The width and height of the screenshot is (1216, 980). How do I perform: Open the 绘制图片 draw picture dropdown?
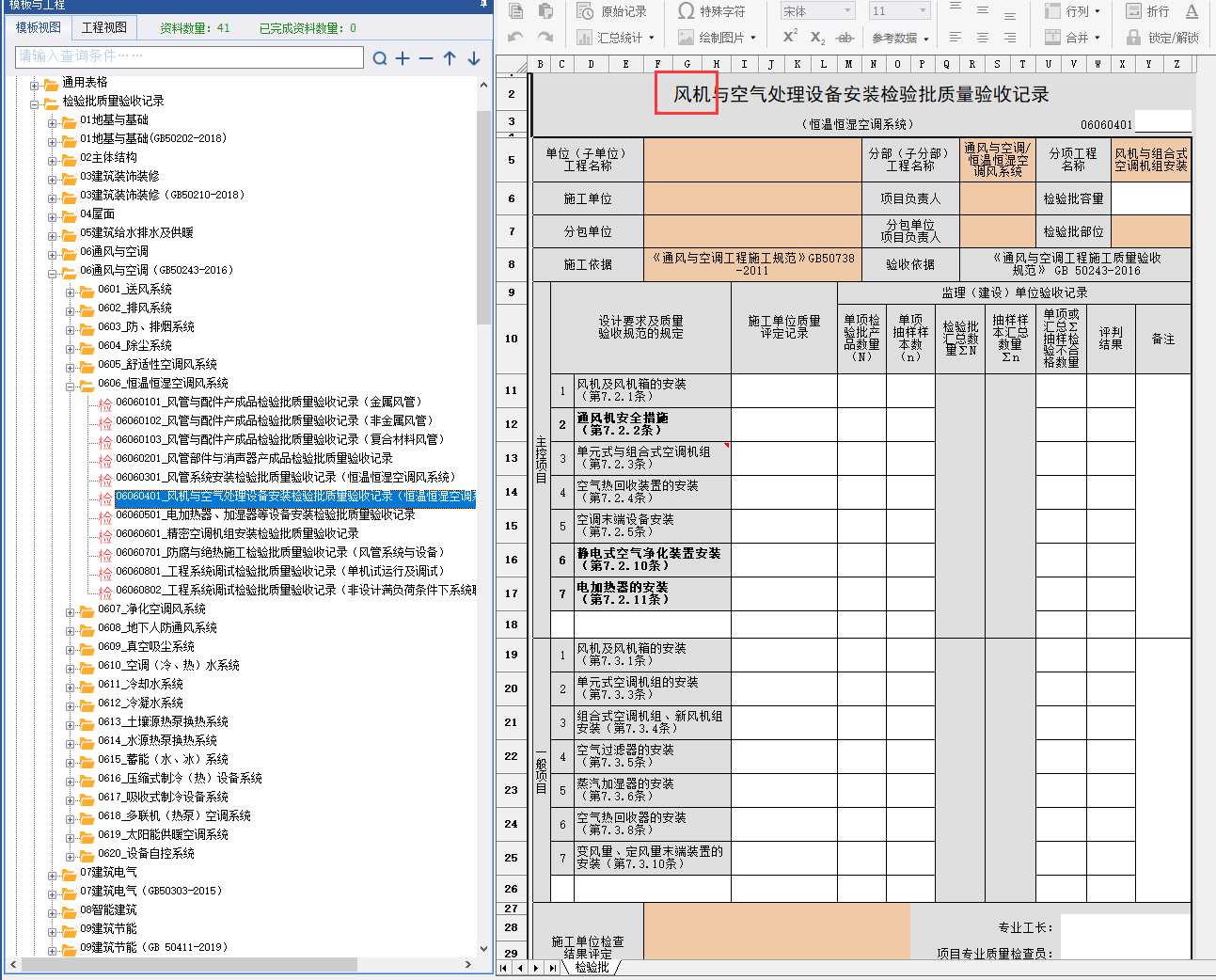coord(717,38)
